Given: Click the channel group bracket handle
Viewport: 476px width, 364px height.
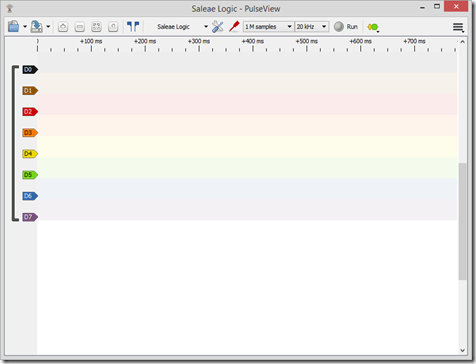Looking at the screenshot, I should (x=14, y=143).
